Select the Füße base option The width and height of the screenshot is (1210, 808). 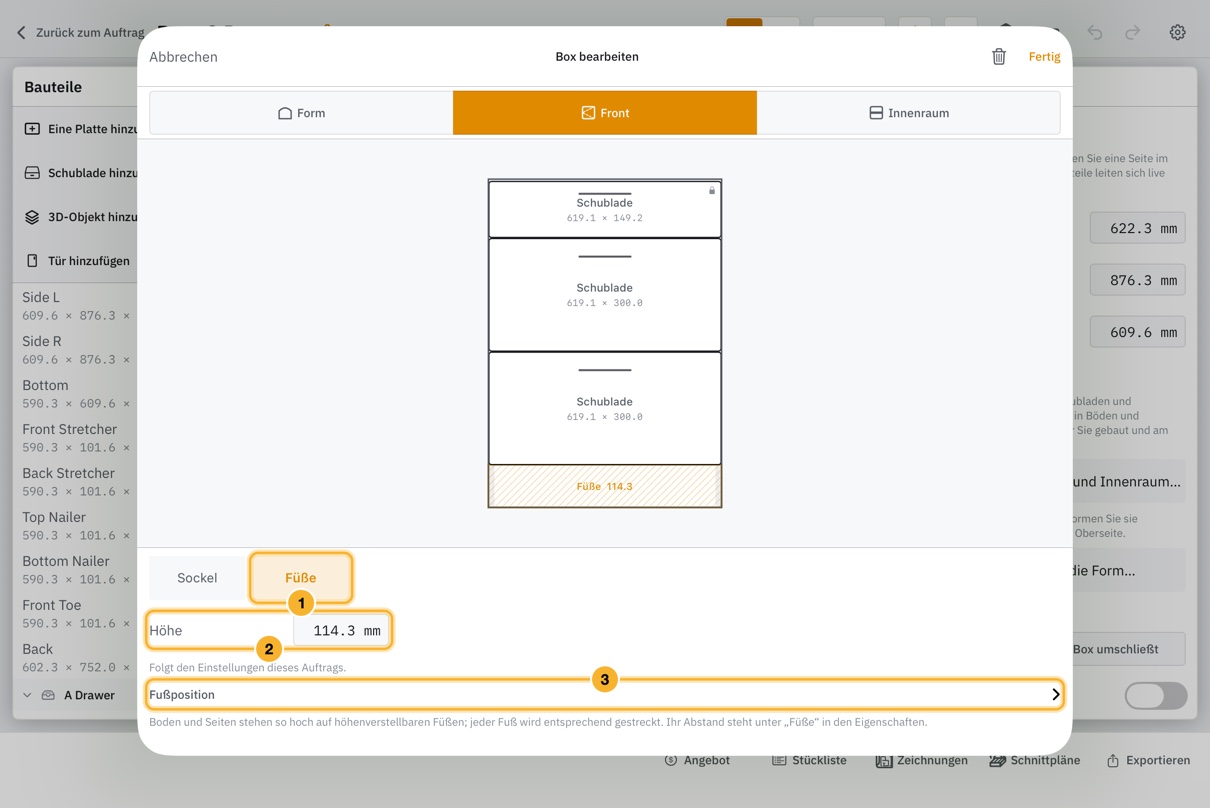coord(300,578)
